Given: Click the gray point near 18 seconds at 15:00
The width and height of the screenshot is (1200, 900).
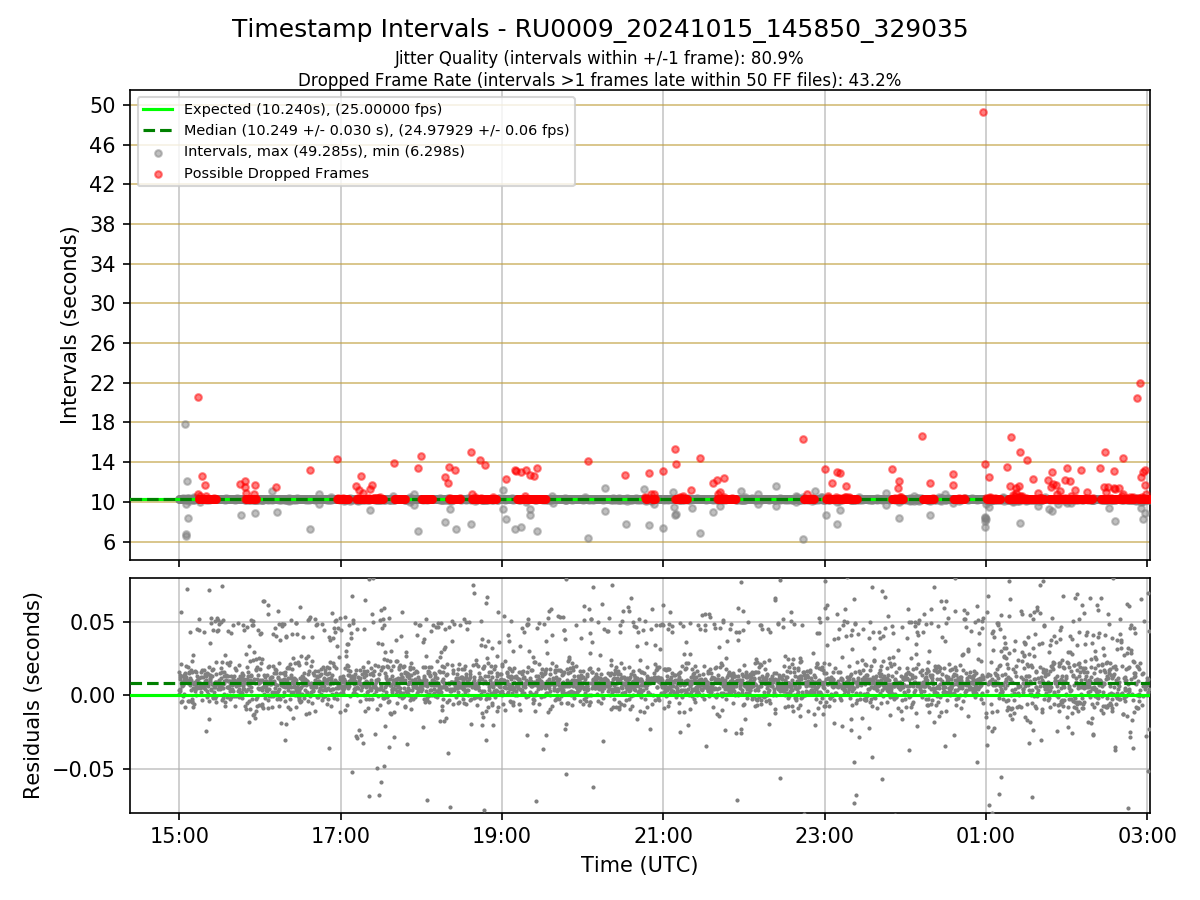Looking at the screenshot, I should (185, 424).
